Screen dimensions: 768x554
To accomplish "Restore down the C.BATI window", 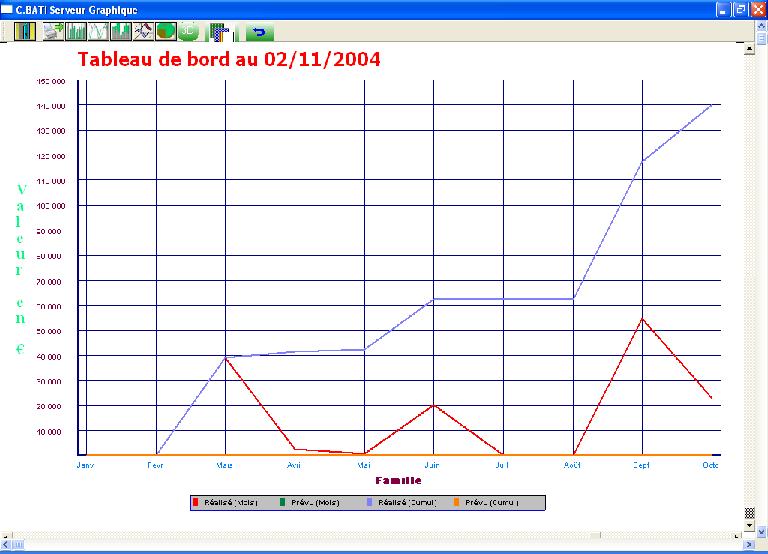I will pyautogui.click(x=741, y=9).
